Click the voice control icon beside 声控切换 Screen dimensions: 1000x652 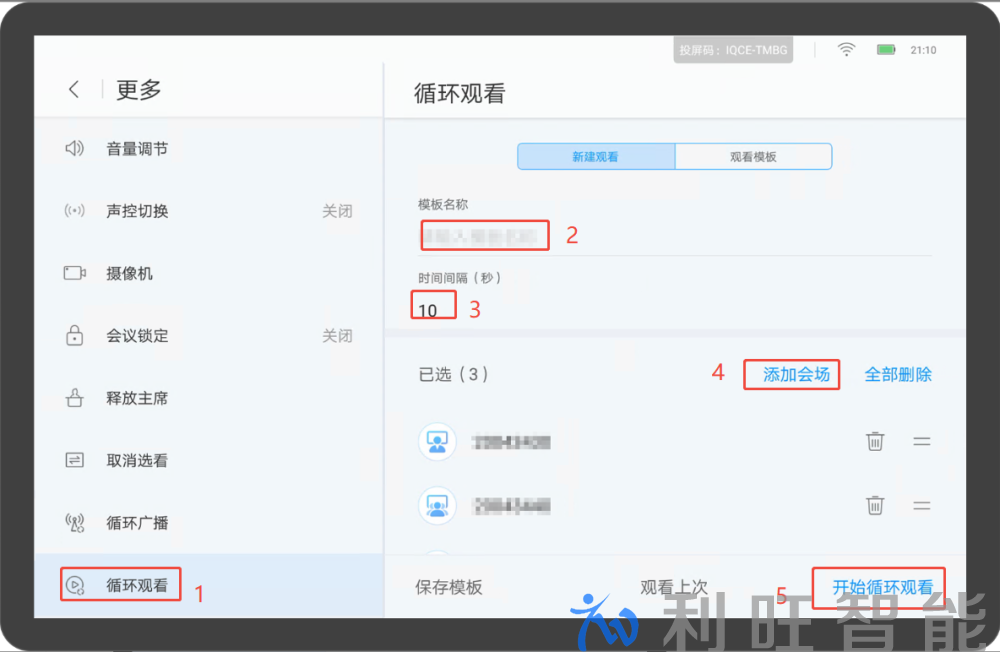(x=75, y=211)
